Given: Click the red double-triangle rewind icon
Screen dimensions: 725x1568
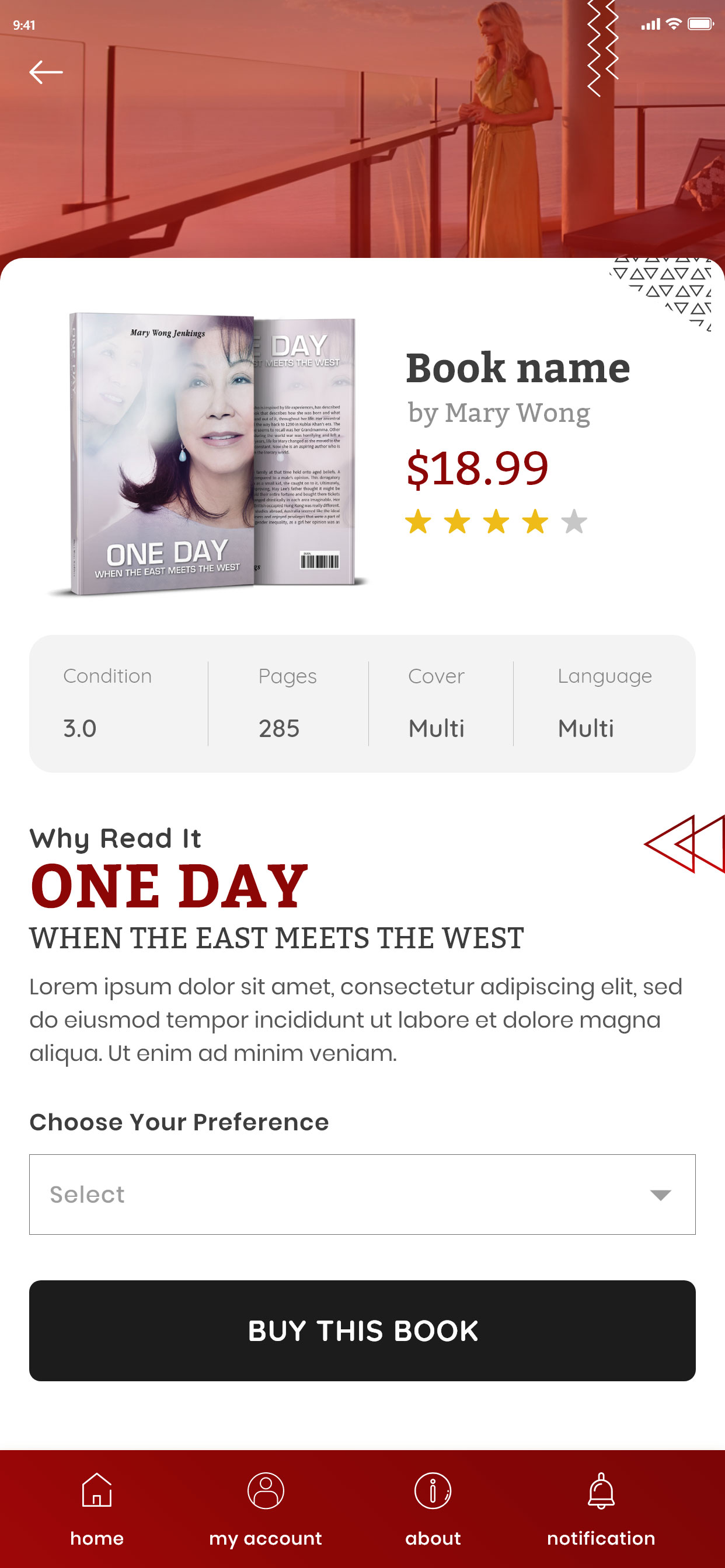Looking at the screenshot, I should (685, 844).
